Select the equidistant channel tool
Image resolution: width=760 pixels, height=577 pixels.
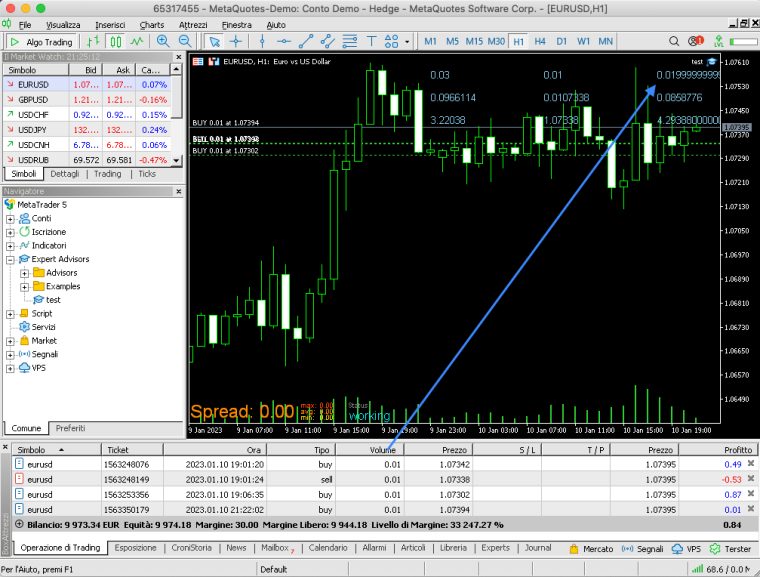[328, 42]
